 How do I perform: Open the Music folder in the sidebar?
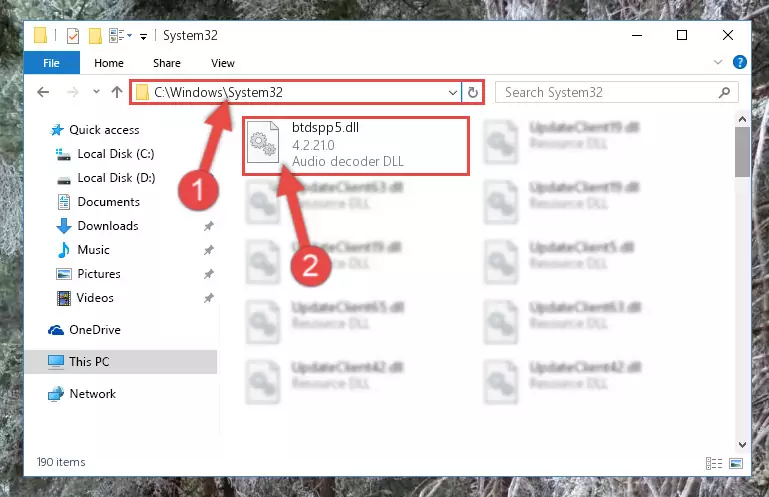point(83,250)
